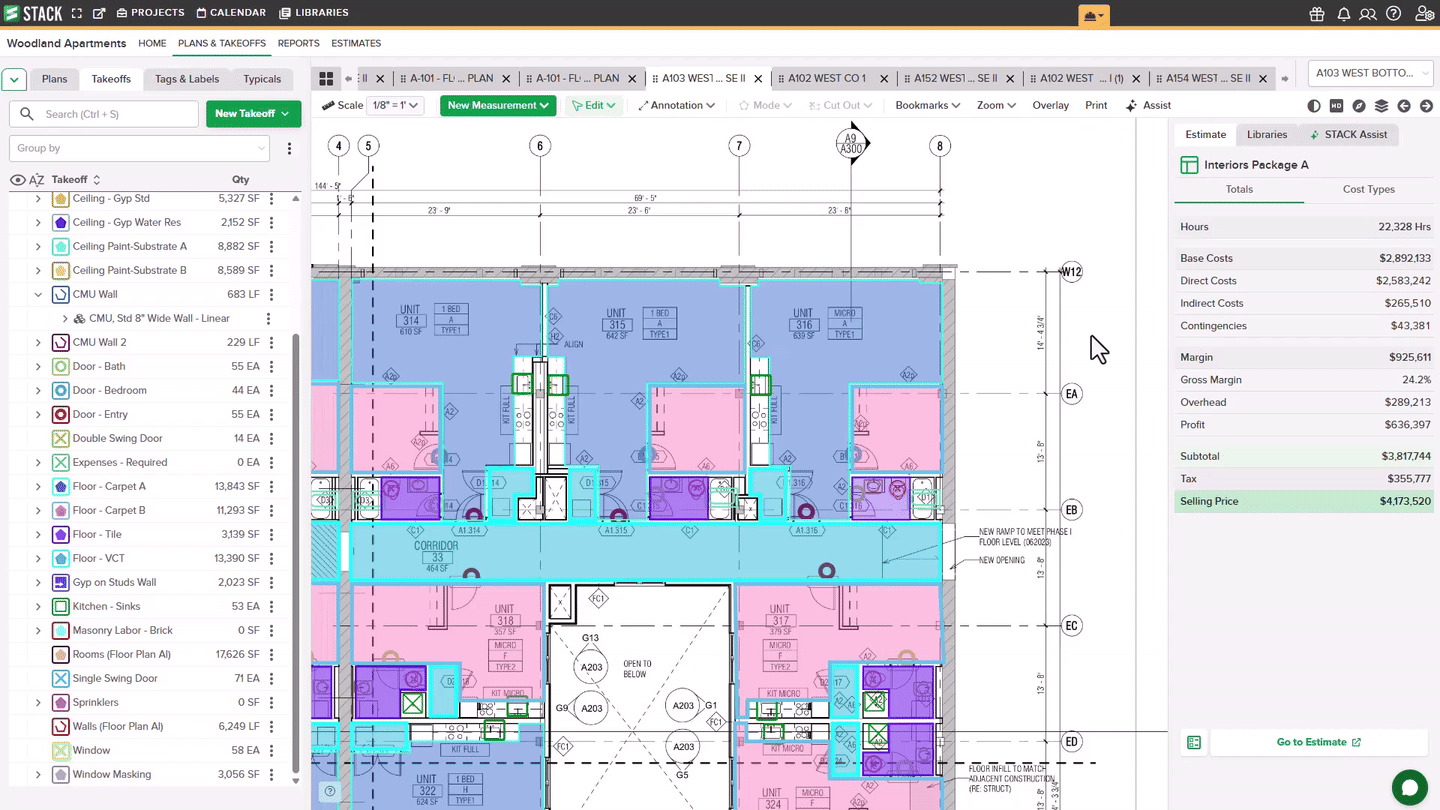Select the Cost Types tab
The height and width of the screenshot is (810, 1440).
coord(1369,189)
